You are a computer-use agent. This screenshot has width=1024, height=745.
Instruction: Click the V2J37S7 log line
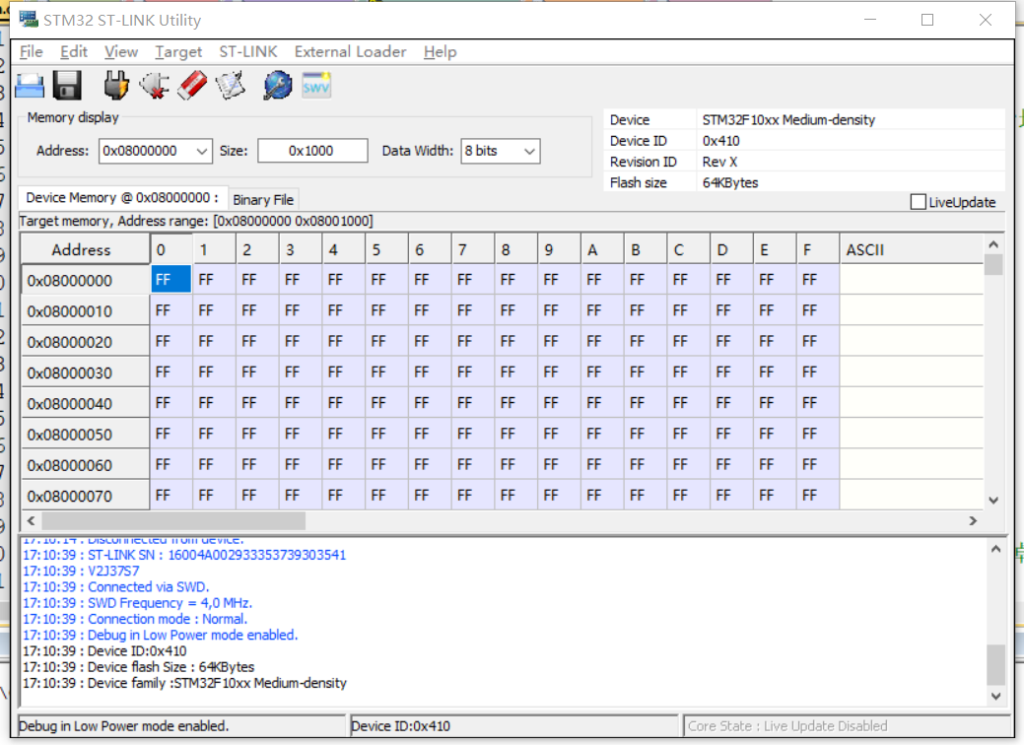tap(81, 571)
